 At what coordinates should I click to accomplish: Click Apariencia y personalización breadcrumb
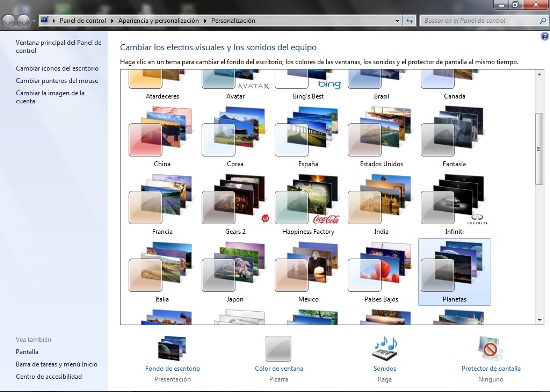tap(159, 21)
